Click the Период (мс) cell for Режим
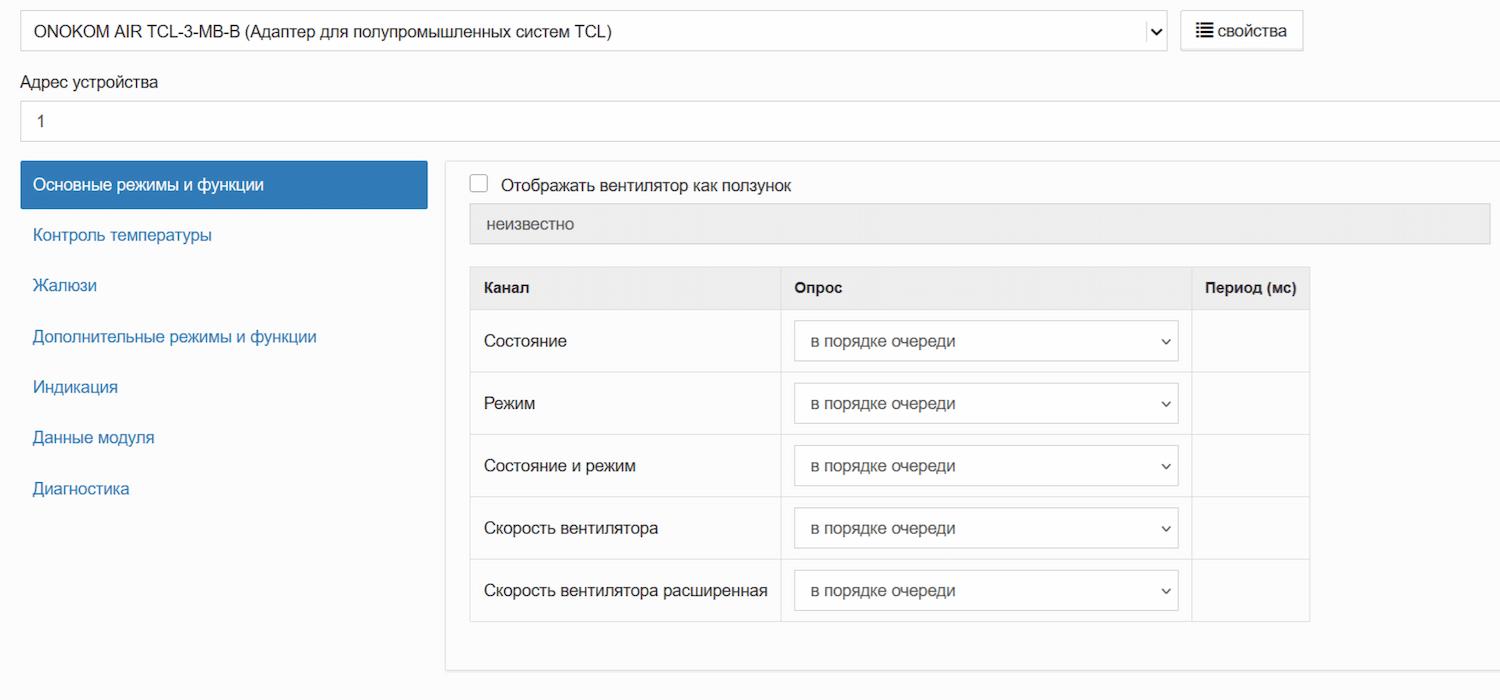This screenshot has width=1500, height=700. click(1250, 404)
